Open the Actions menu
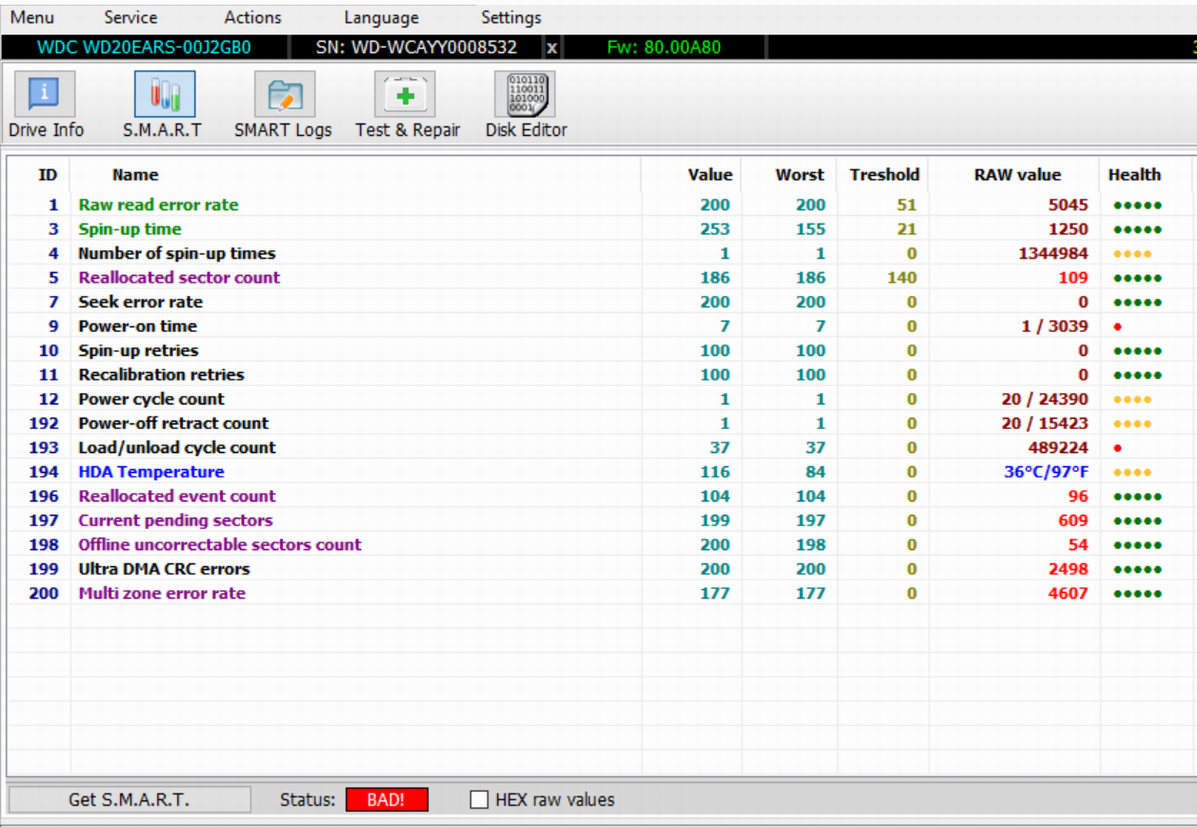Screen dimensions: 1197x827 coord(253,17)
